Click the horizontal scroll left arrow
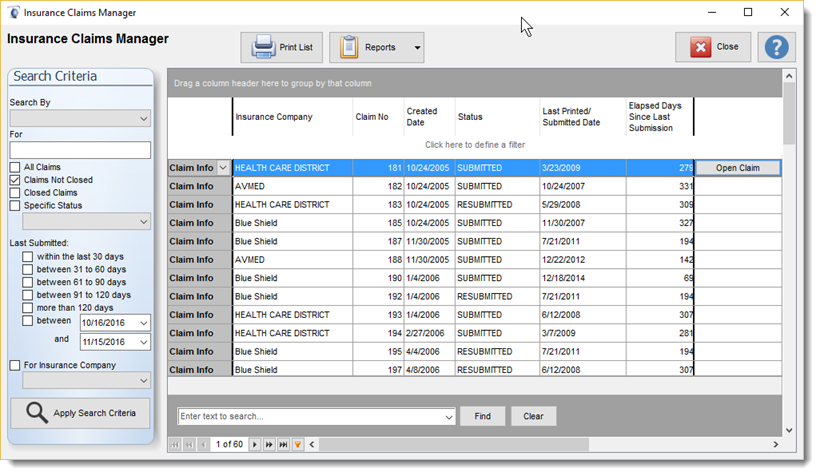819x475 pixels. tap(312, 445)
